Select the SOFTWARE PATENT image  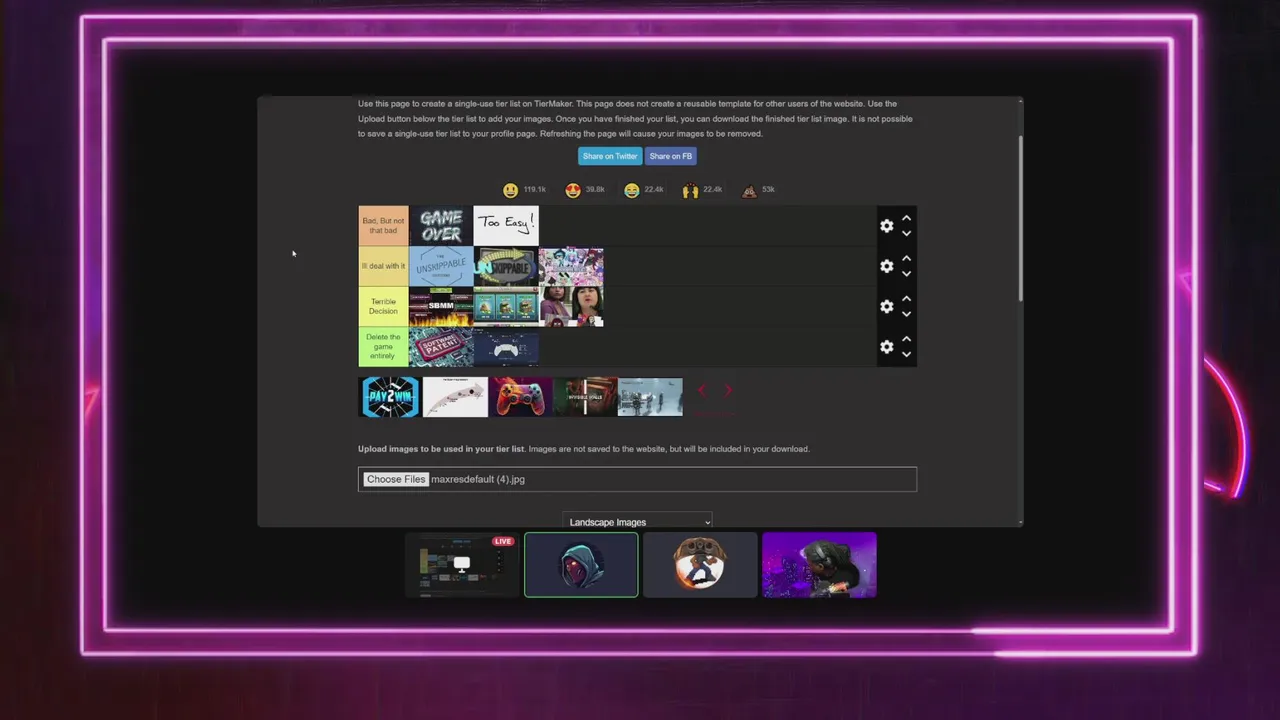pos(441,346)
